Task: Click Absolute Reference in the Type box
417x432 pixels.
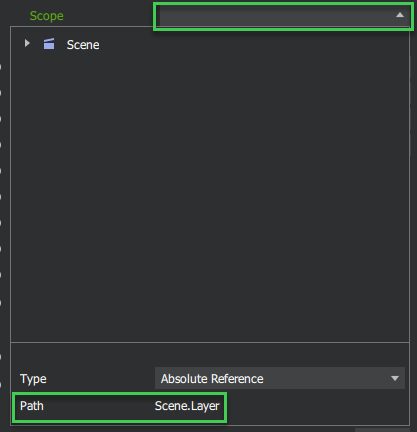Action: pos(212,379)
